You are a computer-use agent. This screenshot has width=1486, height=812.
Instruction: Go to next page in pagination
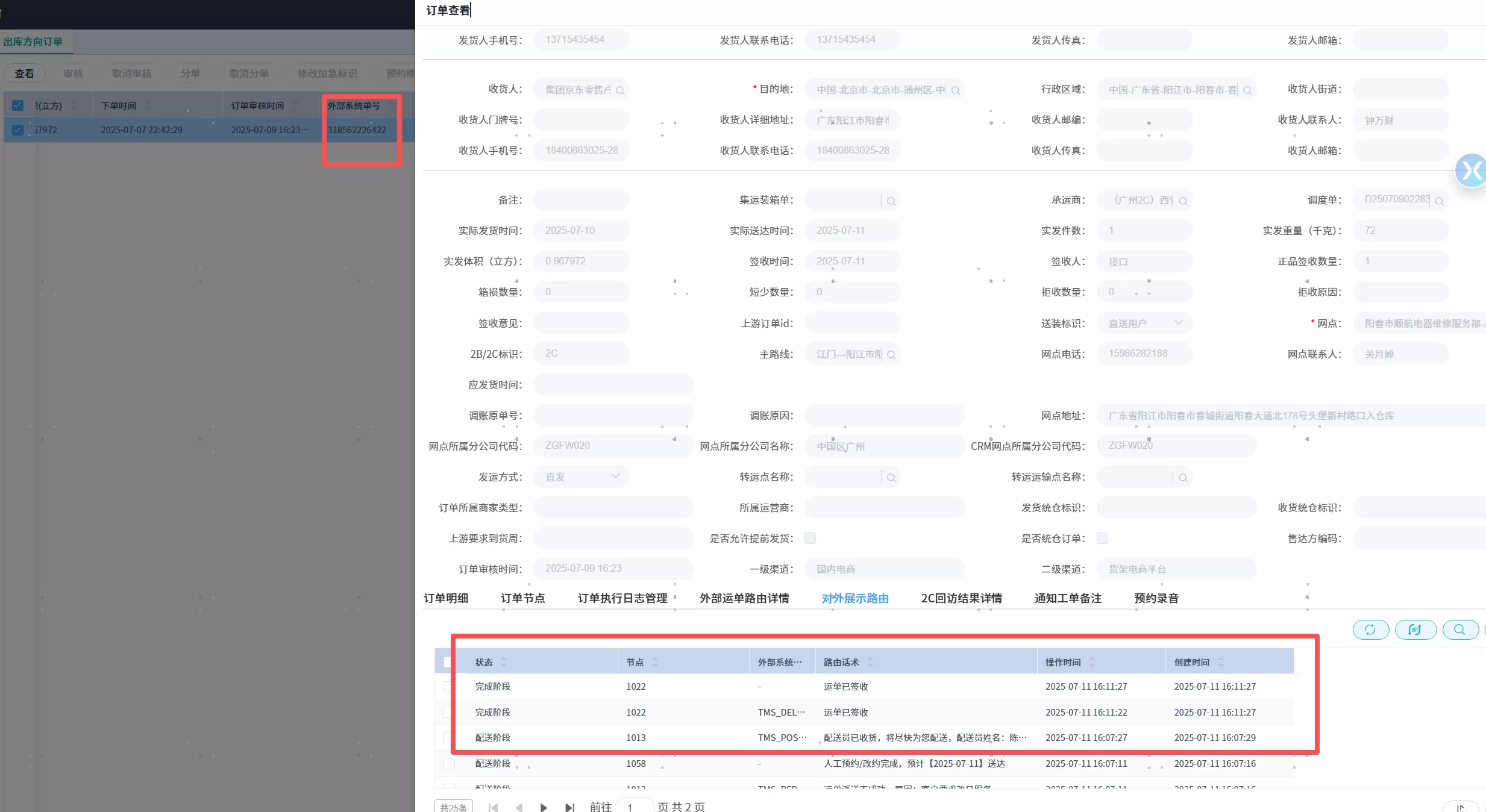[x=544, y=807]
